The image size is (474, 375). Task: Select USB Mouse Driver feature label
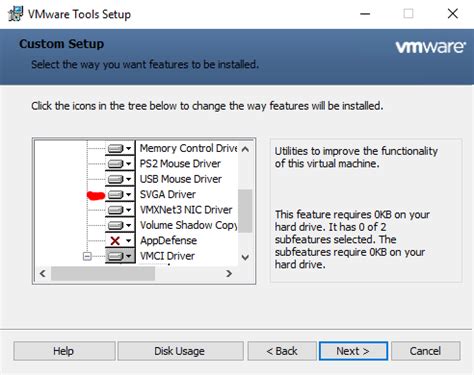[181, 179]
